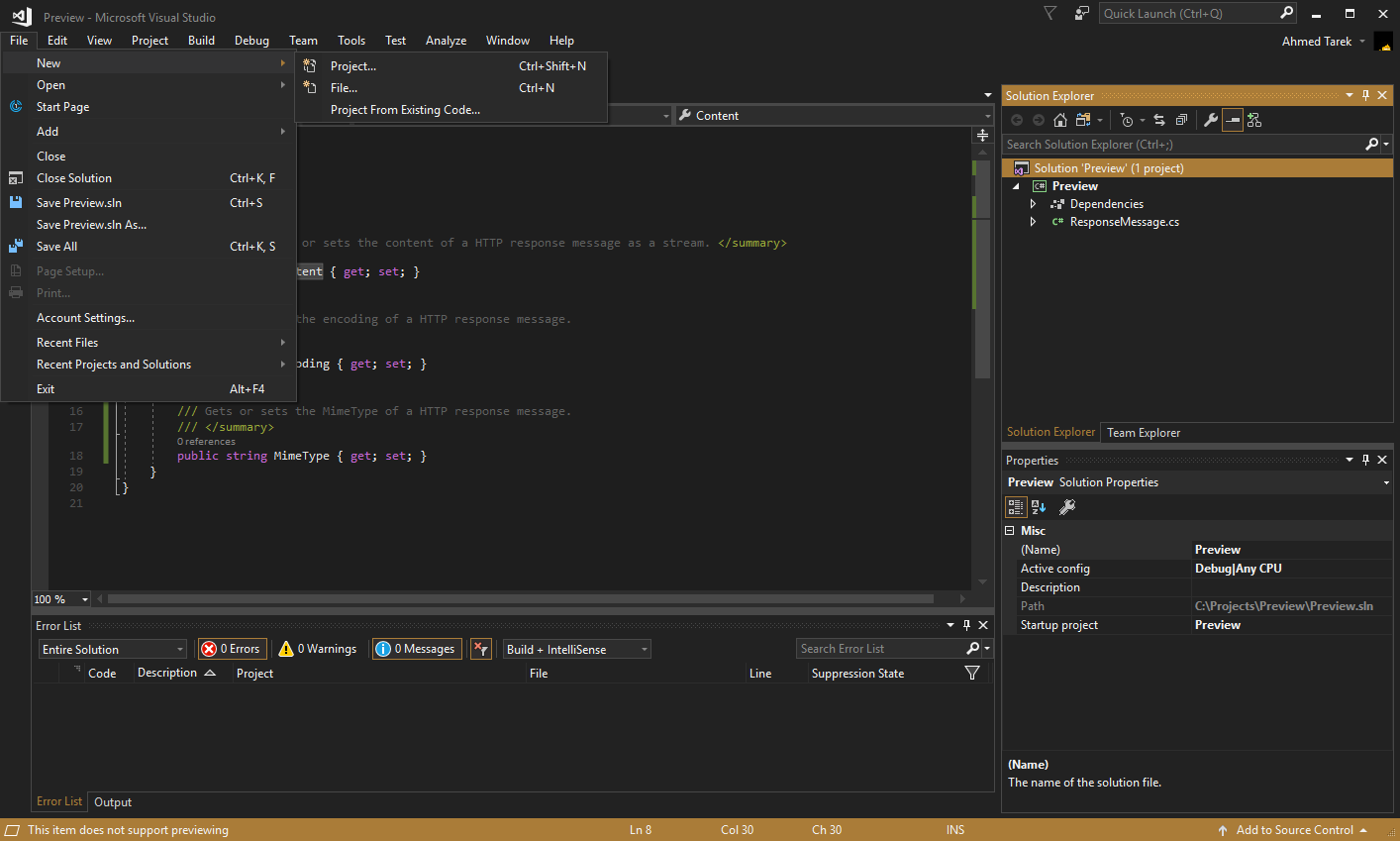Viewport: 1400px width, 841px height.
Task: Click the Error List column filter funnel icon
Action: pos(972,674)
